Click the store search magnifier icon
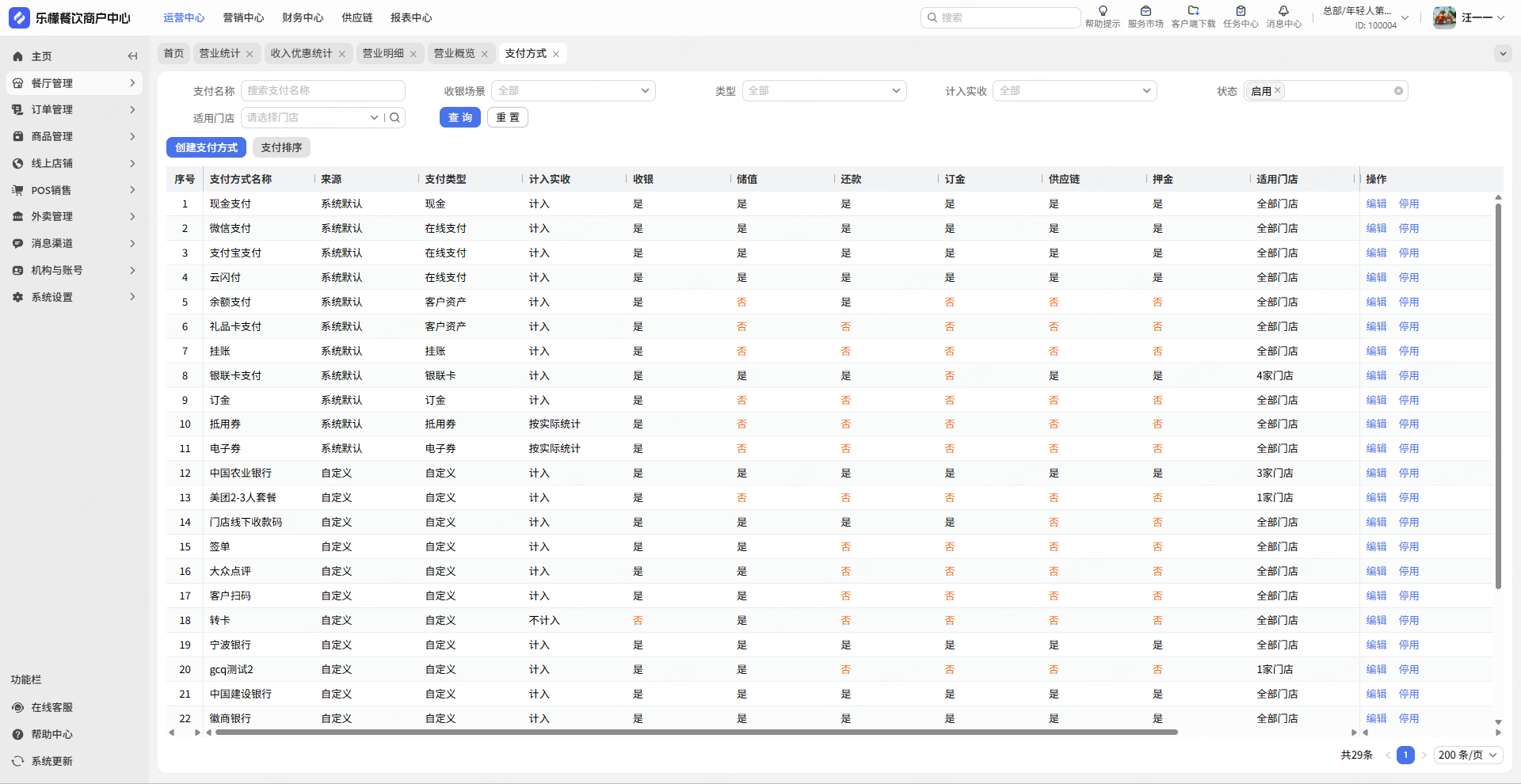This screenshot has width=1521, height=784. (395, 117)
